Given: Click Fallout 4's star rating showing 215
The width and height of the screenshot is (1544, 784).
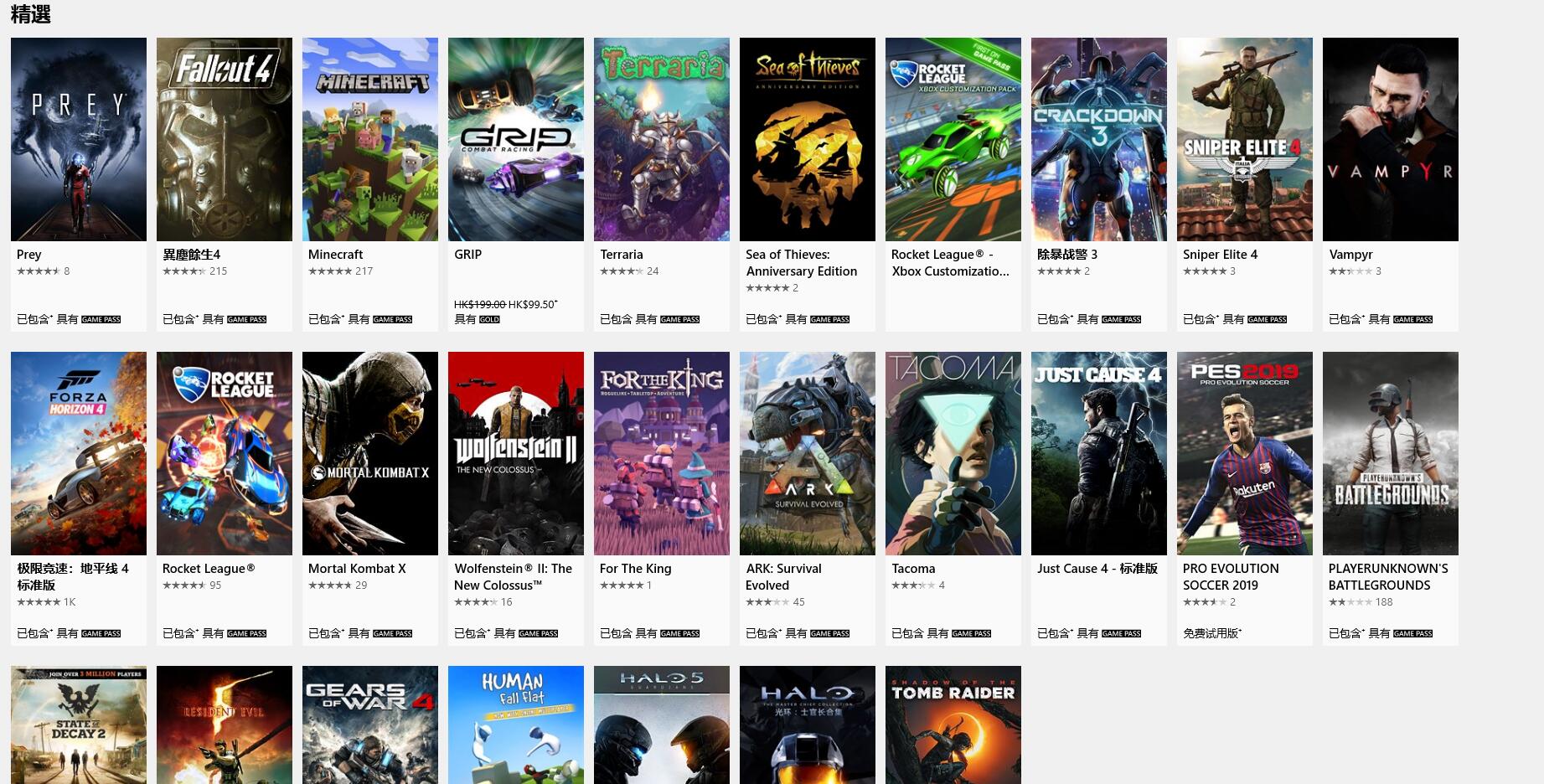Looking at the screenshot, I should [195, 271].
